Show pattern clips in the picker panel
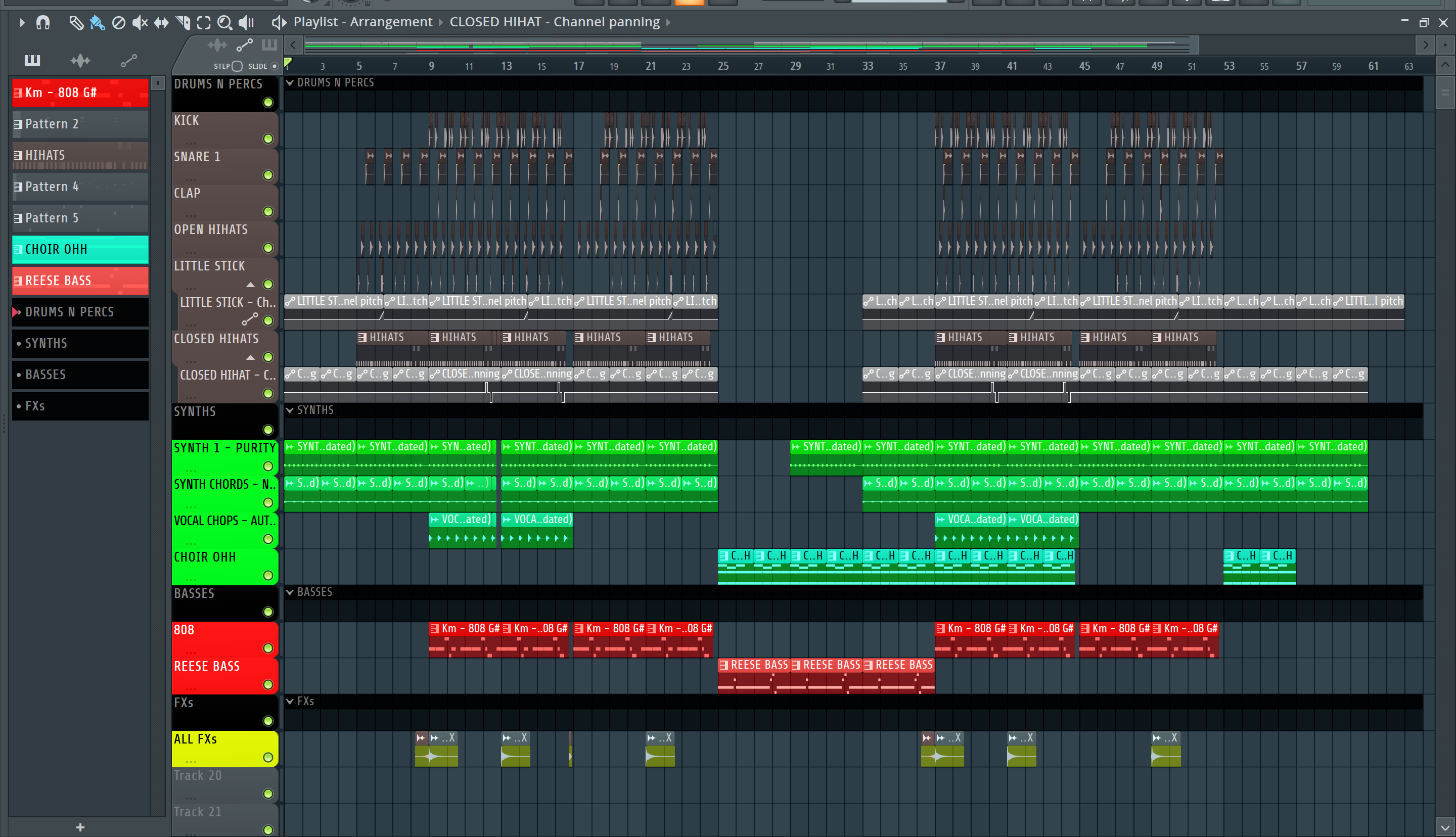The height and width of the screenshot is (837, 1456). 32,60
